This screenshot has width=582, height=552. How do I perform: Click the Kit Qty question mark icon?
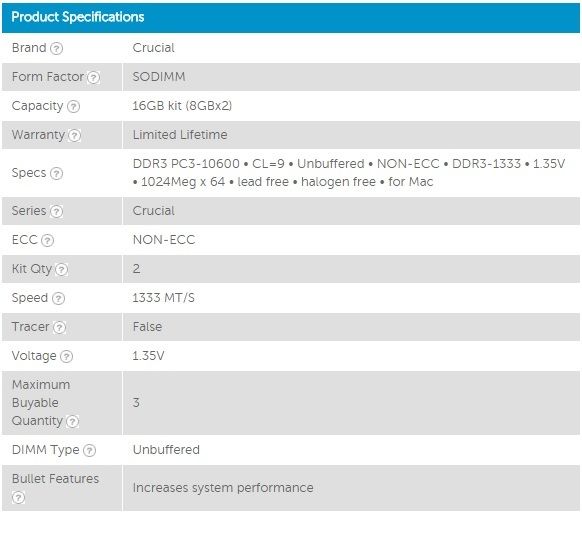[x=62, y=269]
